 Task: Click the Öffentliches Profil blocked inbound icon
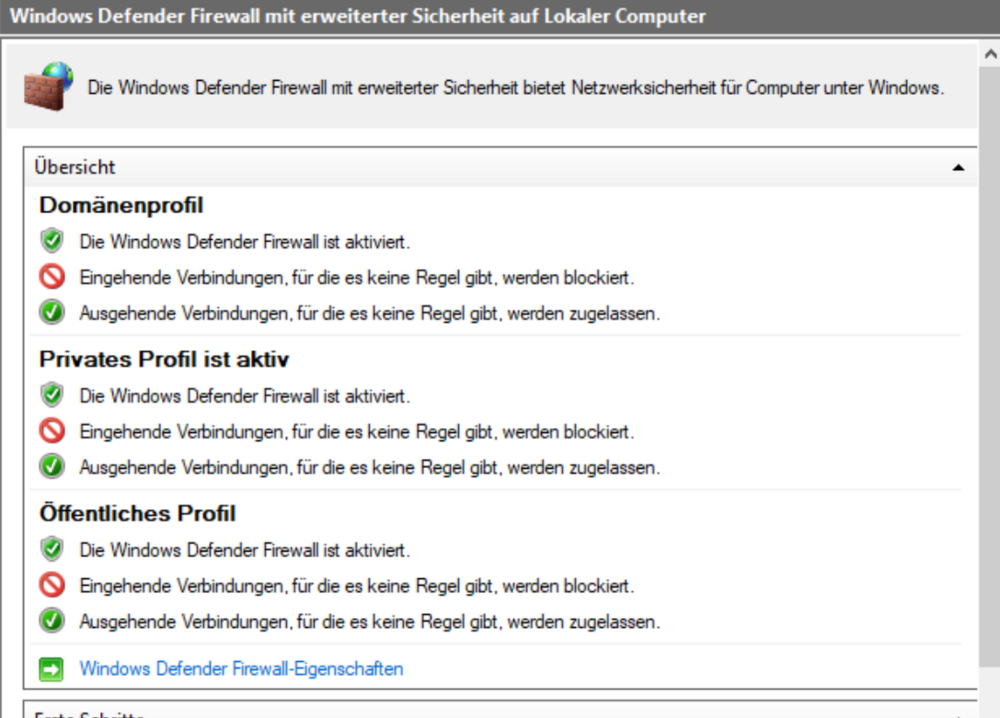pos(52,585)
